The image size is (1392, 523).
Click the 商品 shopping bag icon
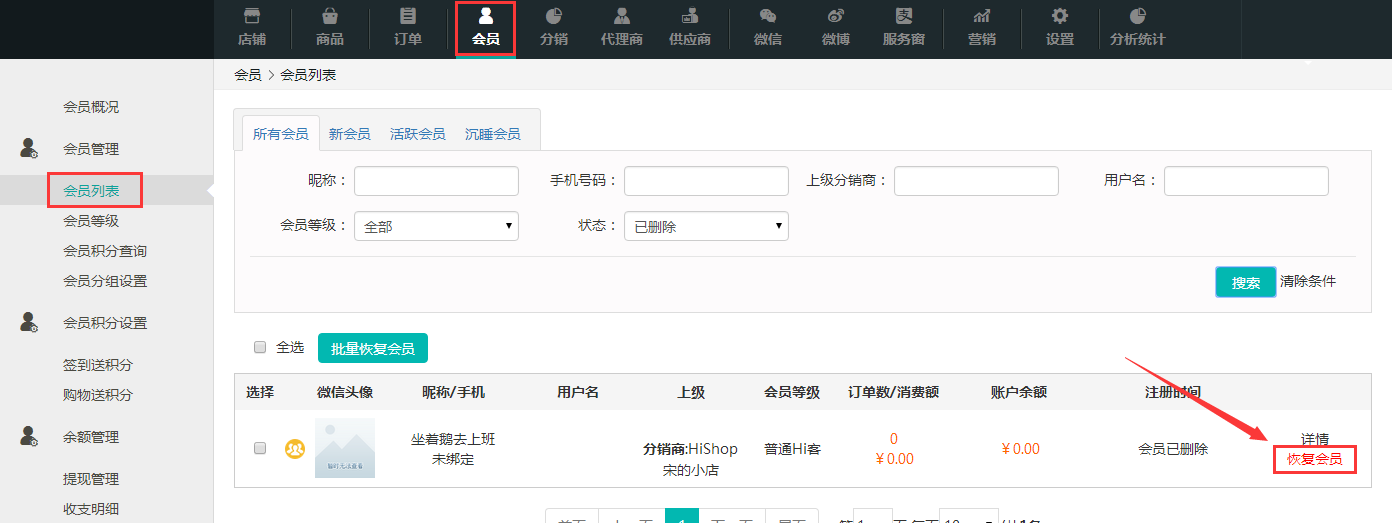[329, 18]
